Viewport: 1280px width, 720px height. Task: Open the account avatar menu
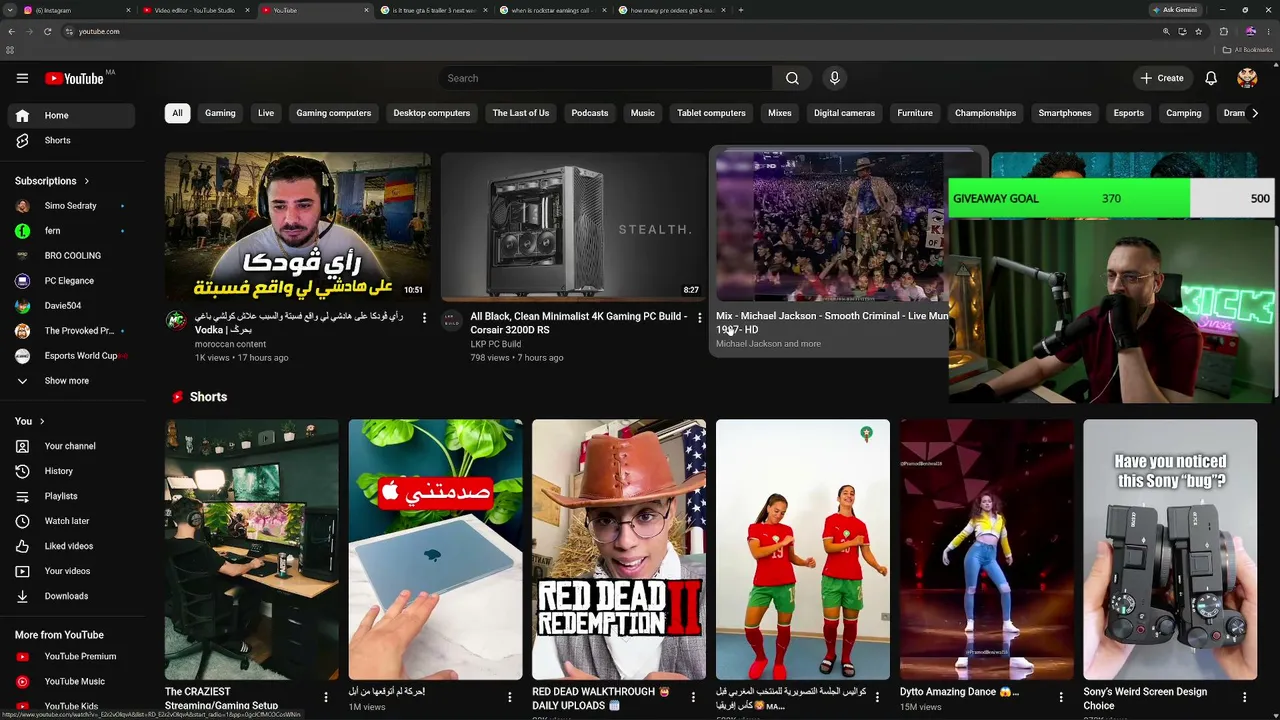pyautogui.click(x=1247, y=78)
